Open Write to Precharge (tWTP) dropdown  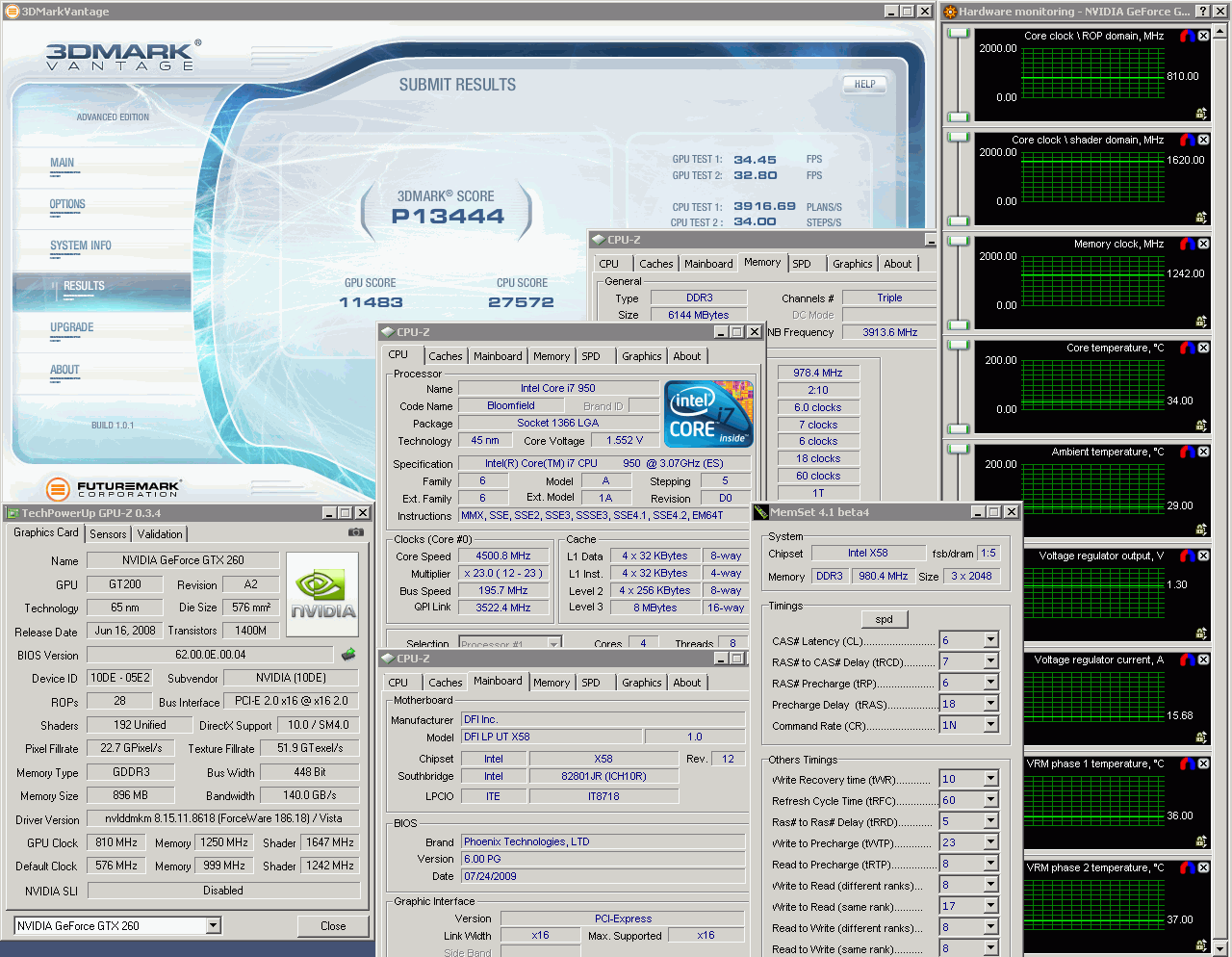coord(990,842)
